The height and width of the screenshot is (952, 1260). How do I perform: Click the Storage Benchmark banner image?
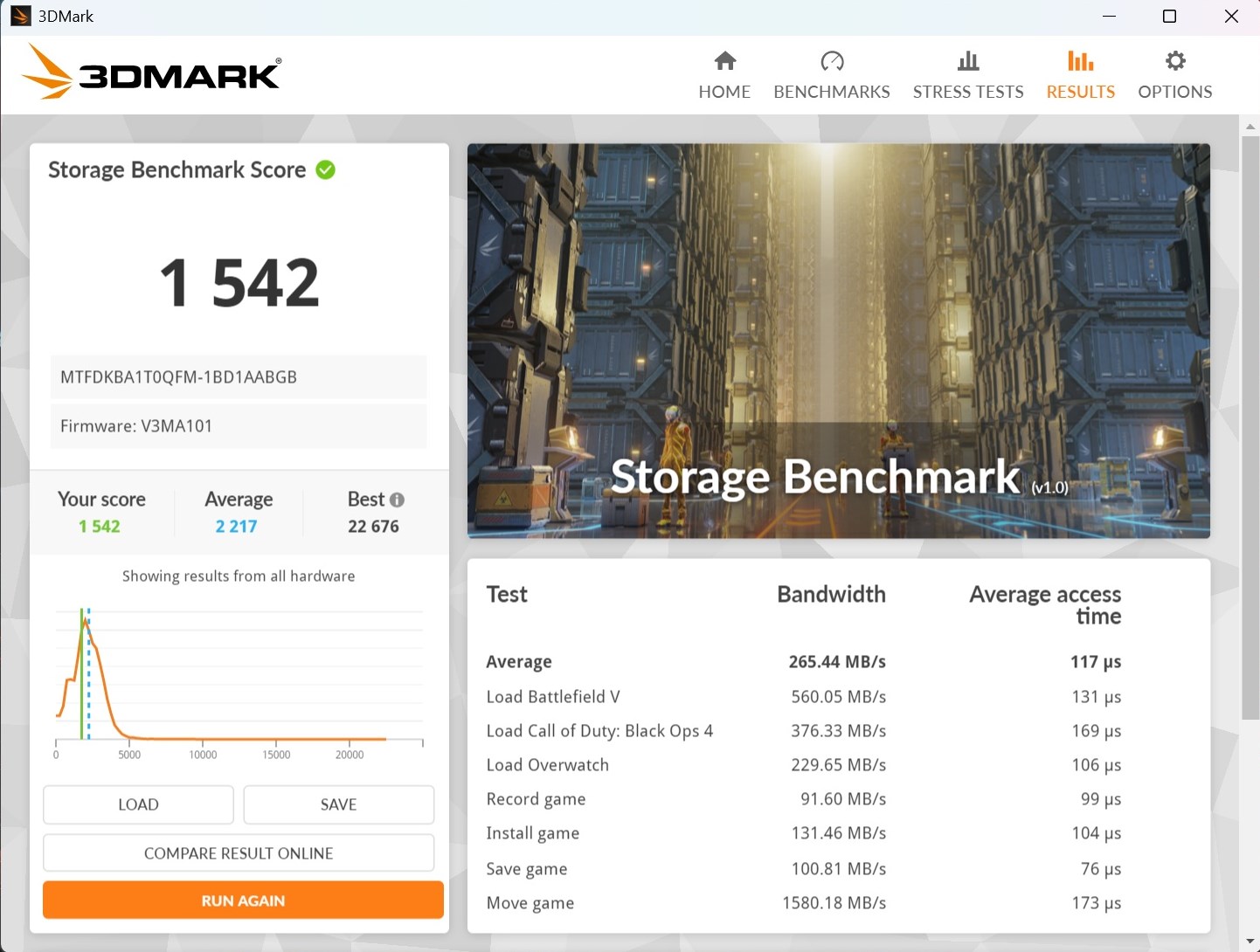838,341
